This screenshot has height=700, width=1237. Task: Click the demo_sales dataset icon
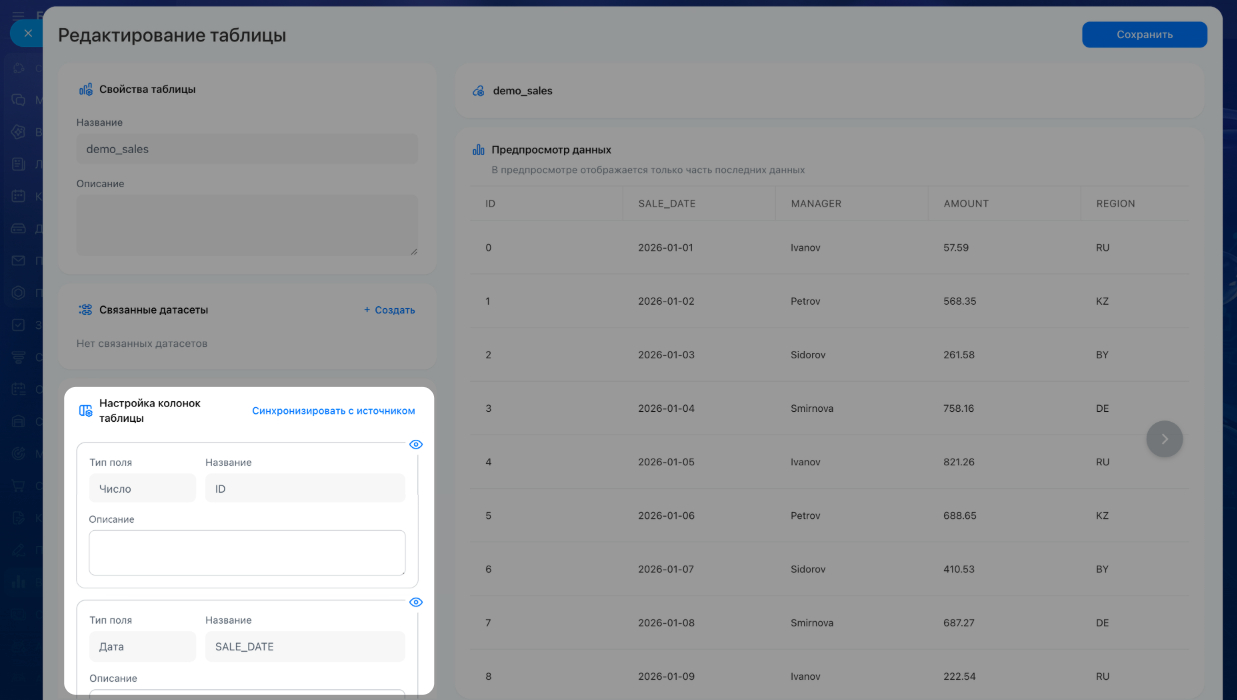pos(479,91)
